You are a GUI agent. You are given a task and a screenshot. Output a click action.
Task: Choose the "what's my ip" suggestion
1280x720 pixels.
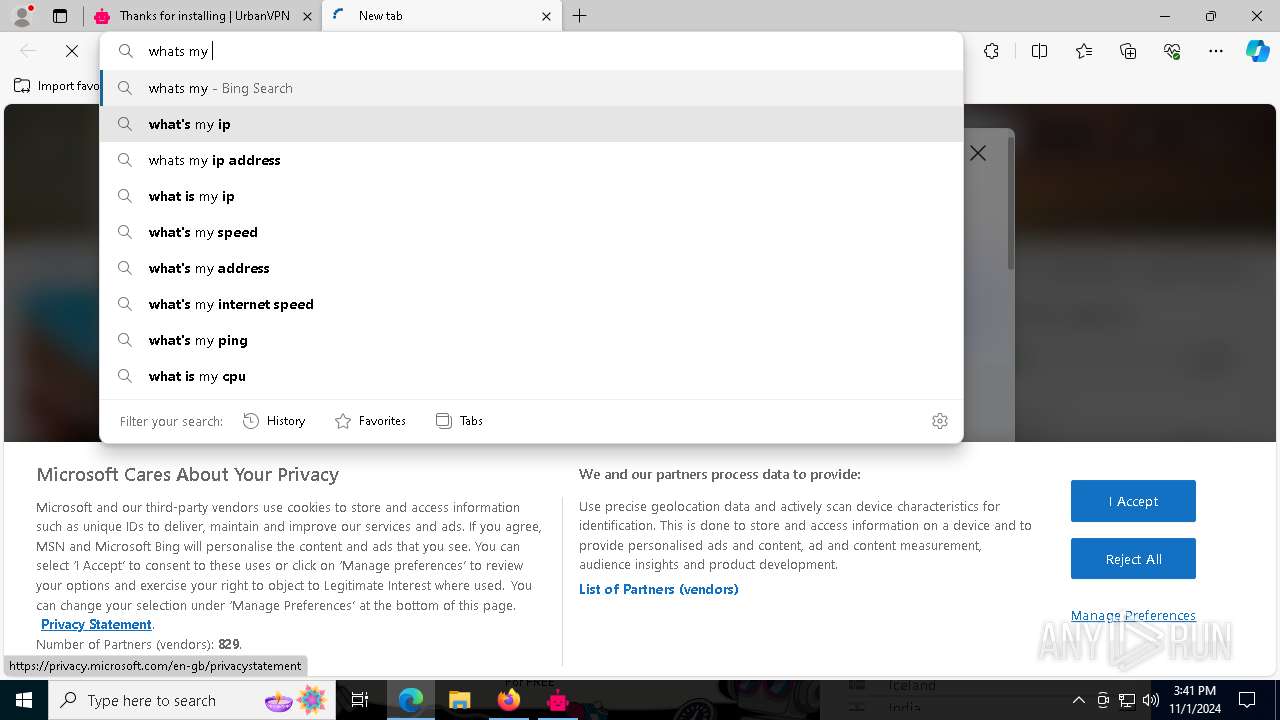click(531, 124)
